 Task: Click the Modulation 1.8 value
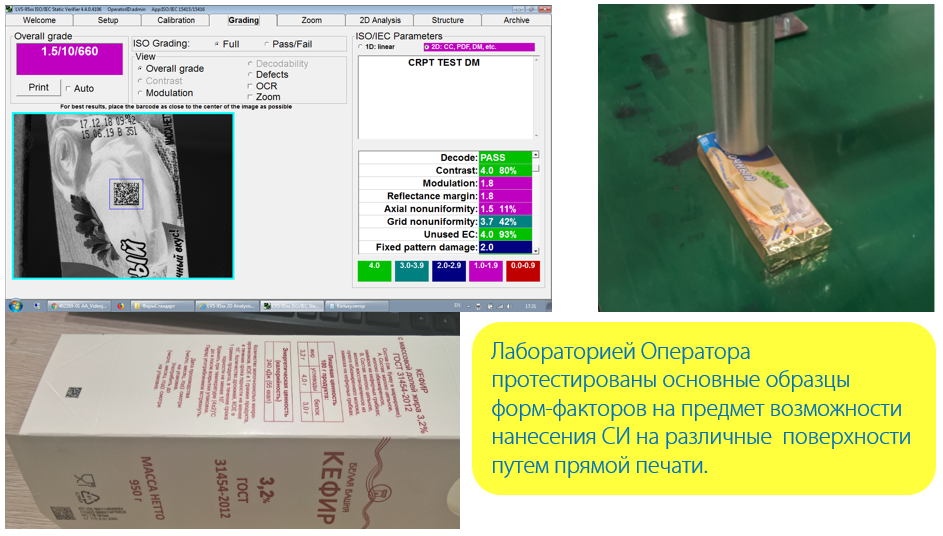click(x=505, y=183)
